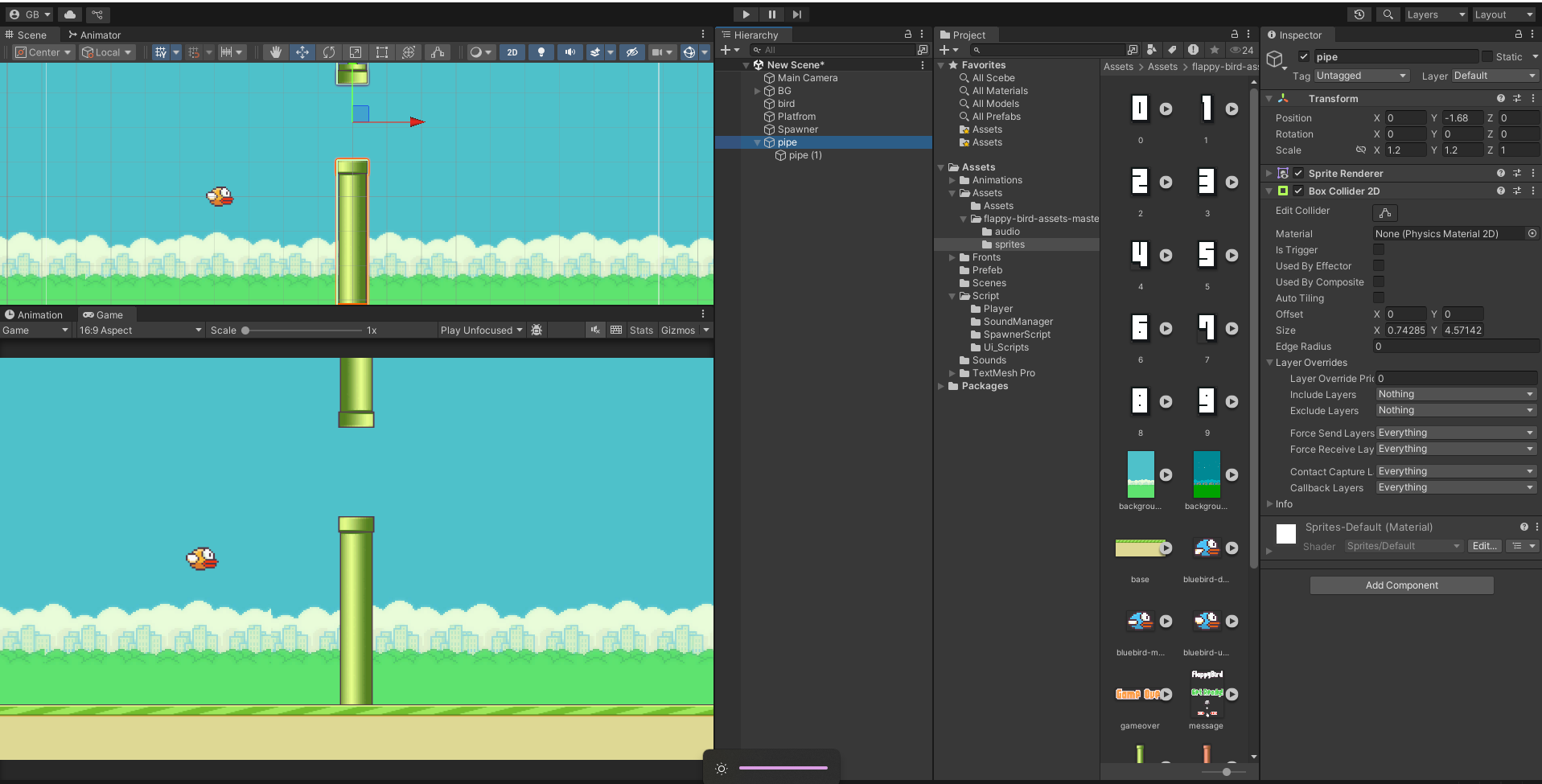Select the Move tool in Scene toolbar

click(302, 52)
